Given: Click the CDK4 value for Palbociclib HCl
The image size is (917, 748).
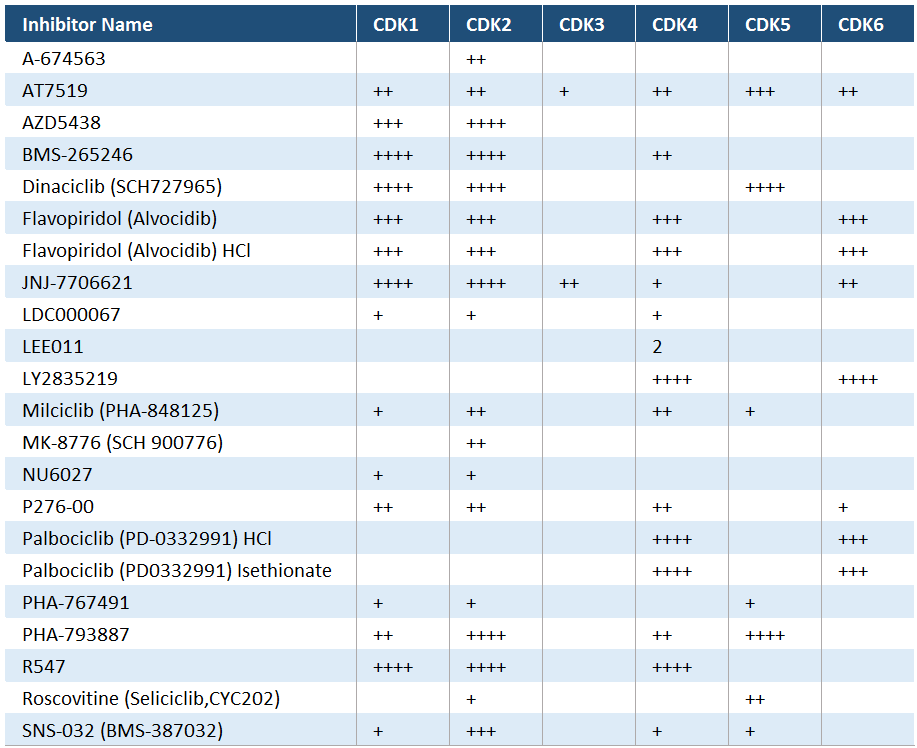Looking at the screenshot, I should [x=672, y=539].
